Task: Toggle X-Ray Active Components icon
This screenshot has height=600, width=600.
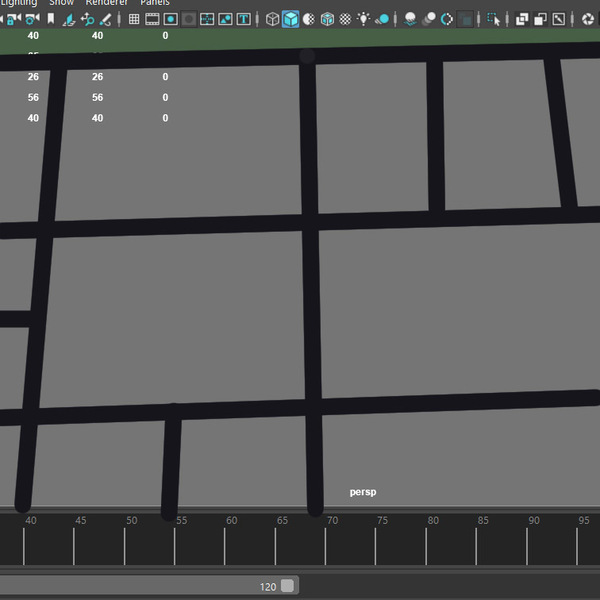Action: [x=540, y=19]
